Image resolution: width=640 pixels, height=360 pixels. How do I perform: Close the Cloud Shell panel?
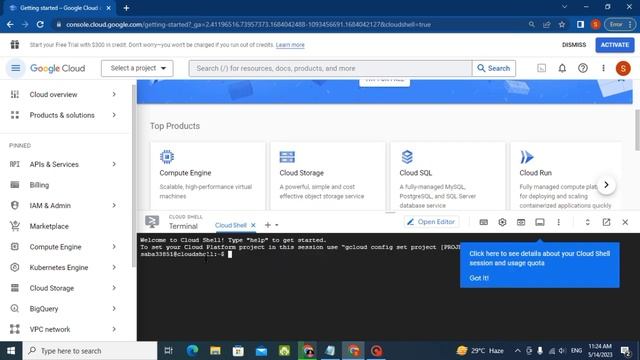pyautogui.click(x=625, y=222)
